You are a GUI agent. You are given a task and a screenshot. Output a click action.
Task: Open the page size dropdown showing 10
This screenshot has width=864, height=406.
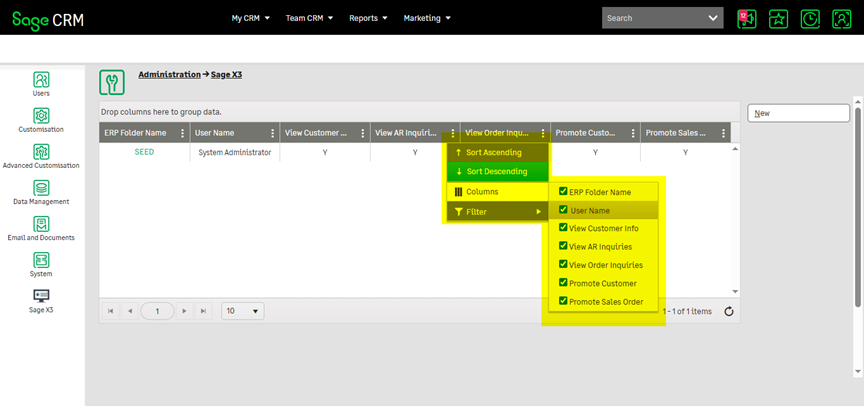point(243,312)
